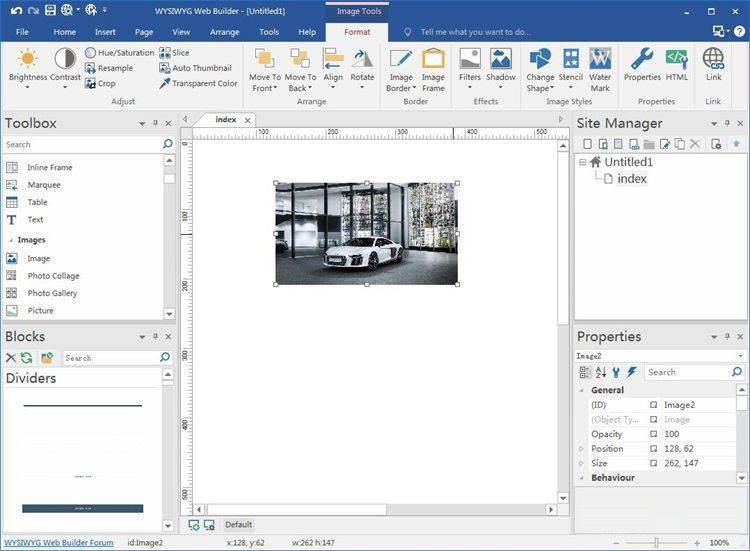Switch to the Arrange ribbon tab
Screen dimensions: 750x551
(224, 32)
